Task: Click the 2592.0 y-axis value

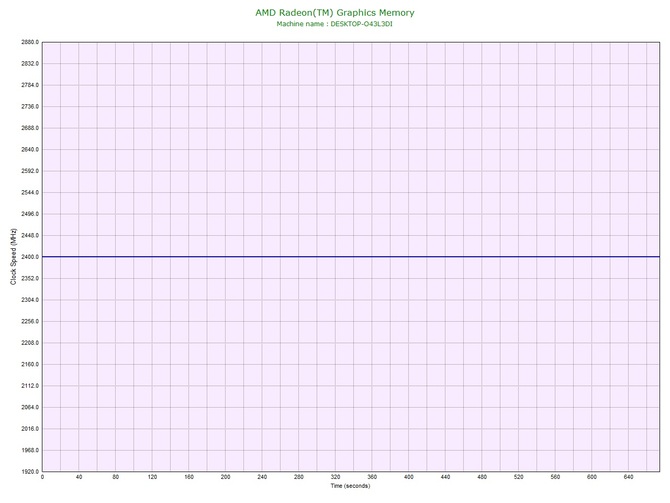Action: pos(30,171)
